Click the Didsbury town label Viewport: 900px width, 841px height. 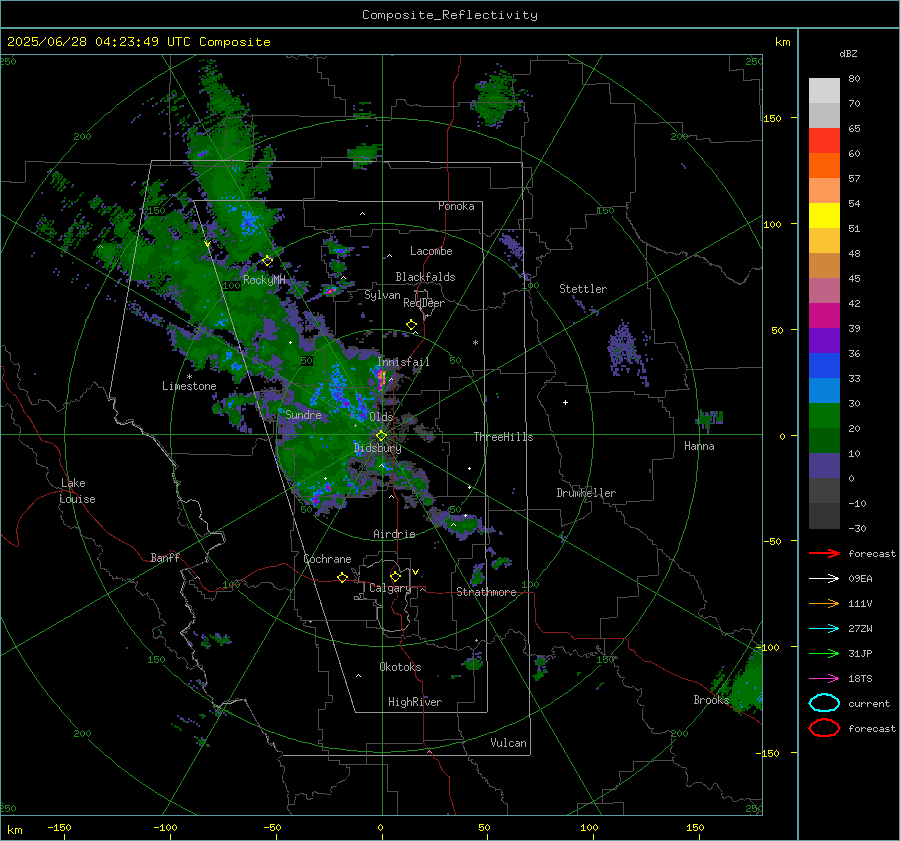(378, 448)
